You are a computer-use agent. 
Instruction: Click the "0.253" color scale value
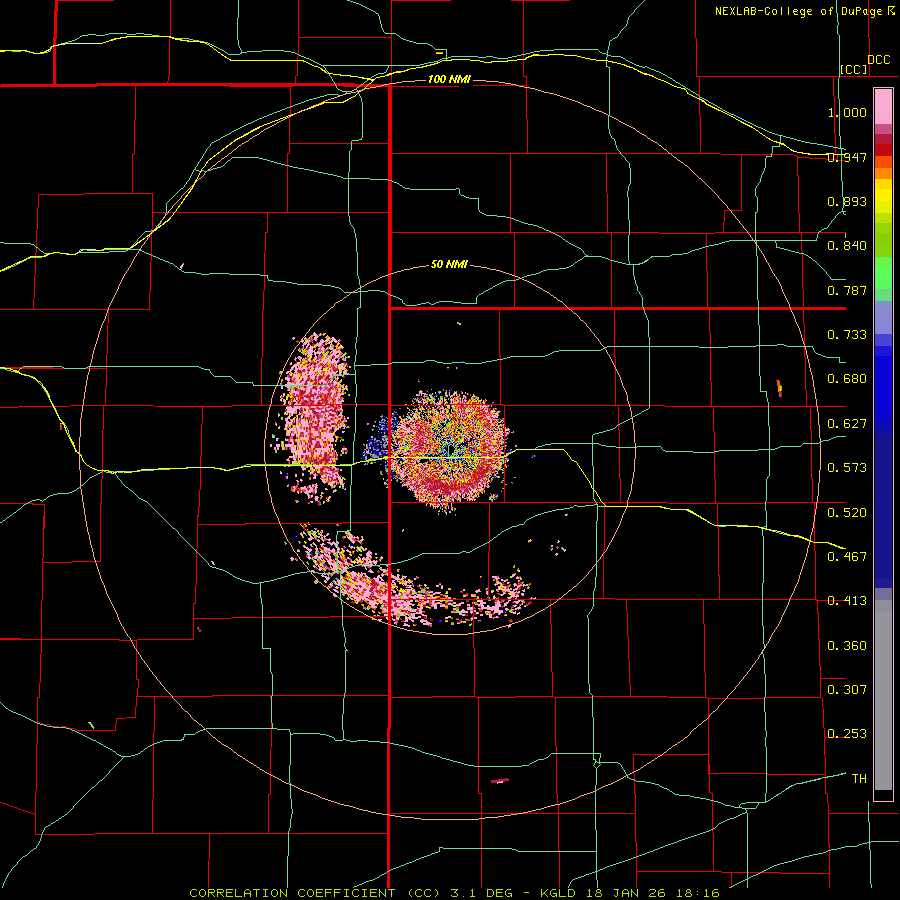tap(847, 734)
